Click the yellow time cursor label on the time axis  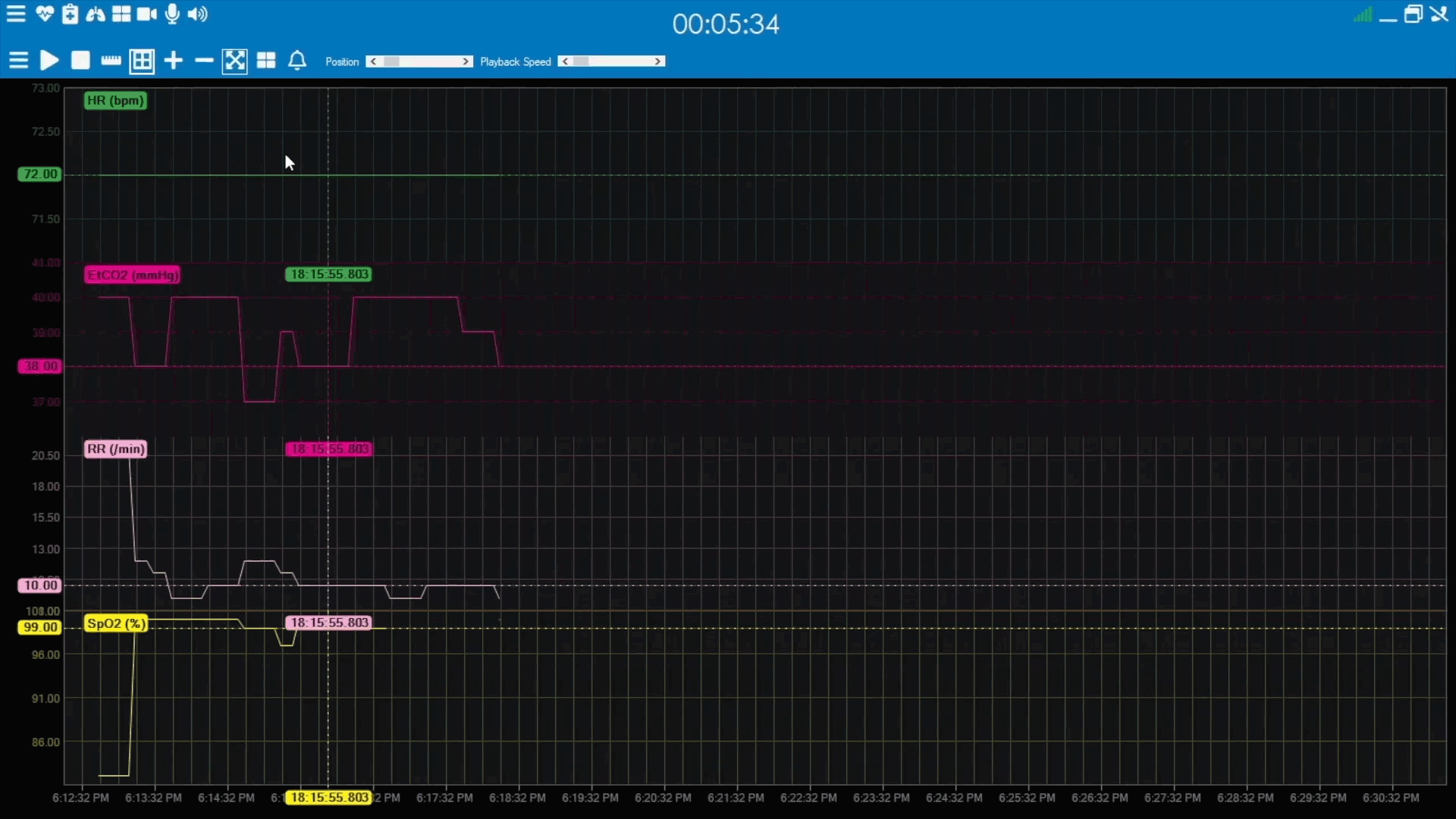328,798
